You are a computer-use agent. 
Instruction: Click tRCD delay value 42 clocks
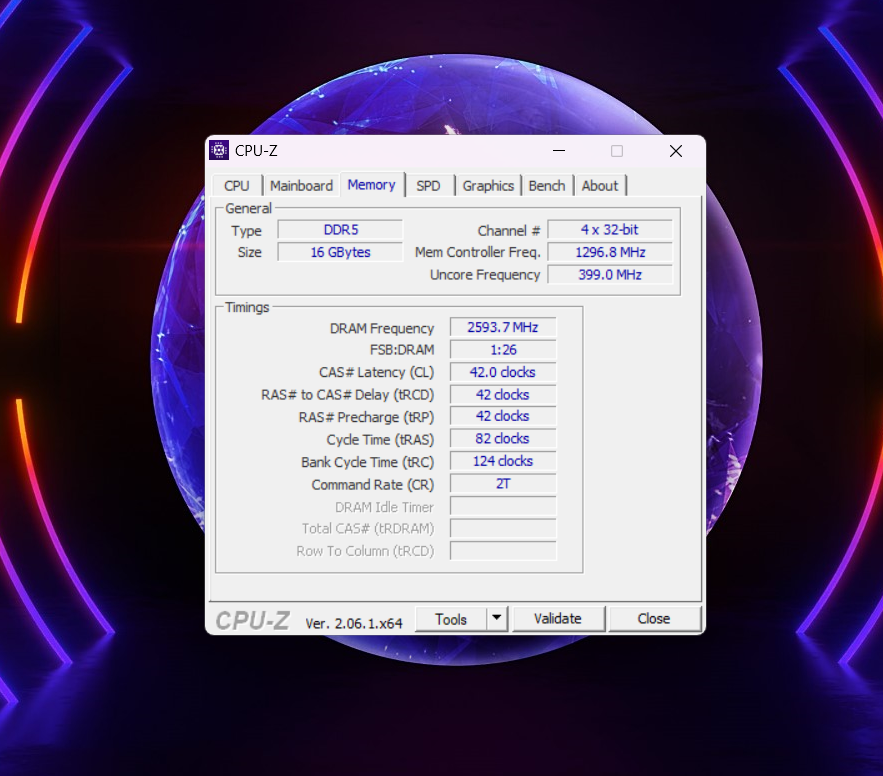point(503,395)
